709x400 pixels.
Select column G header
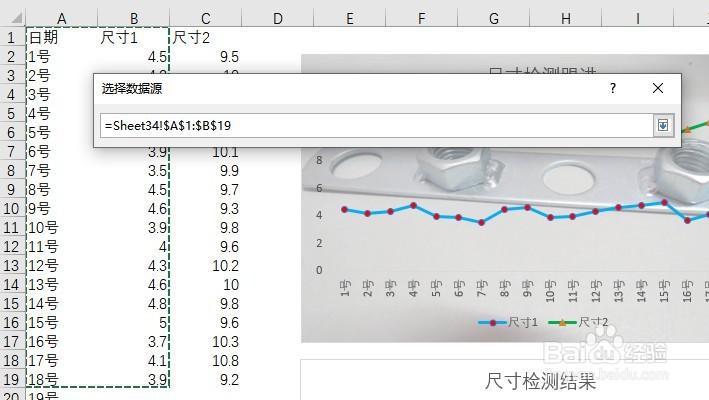493,18
